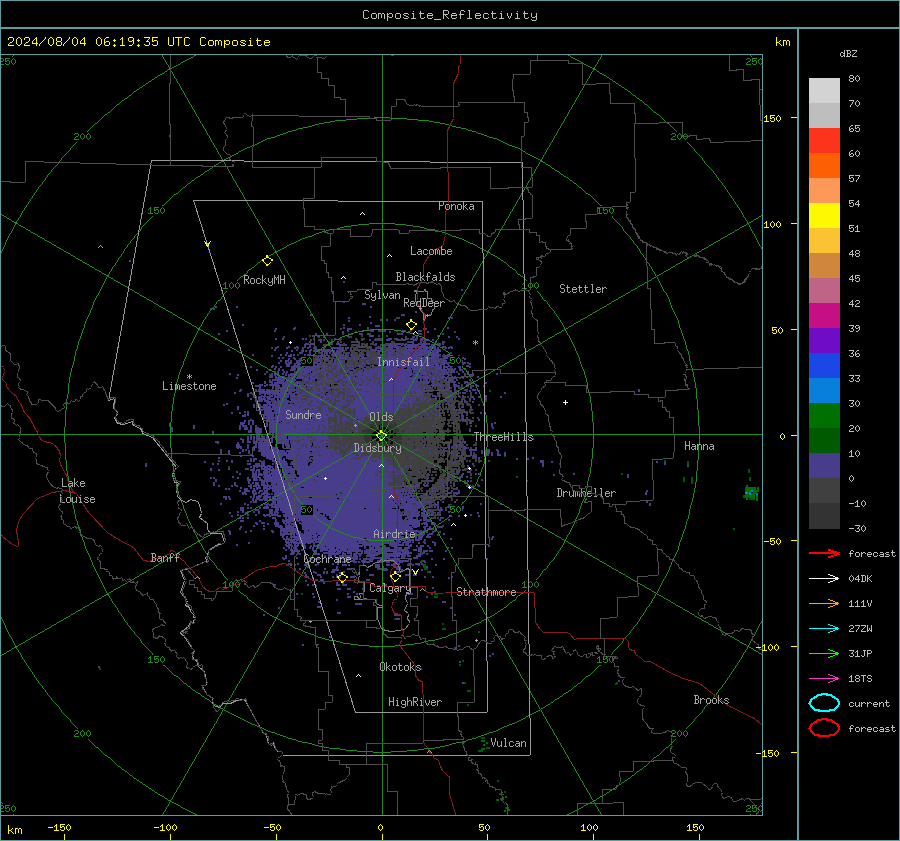Click the Ponoka town label
Viewport: 900px width, 841px height.
[456, 206]
